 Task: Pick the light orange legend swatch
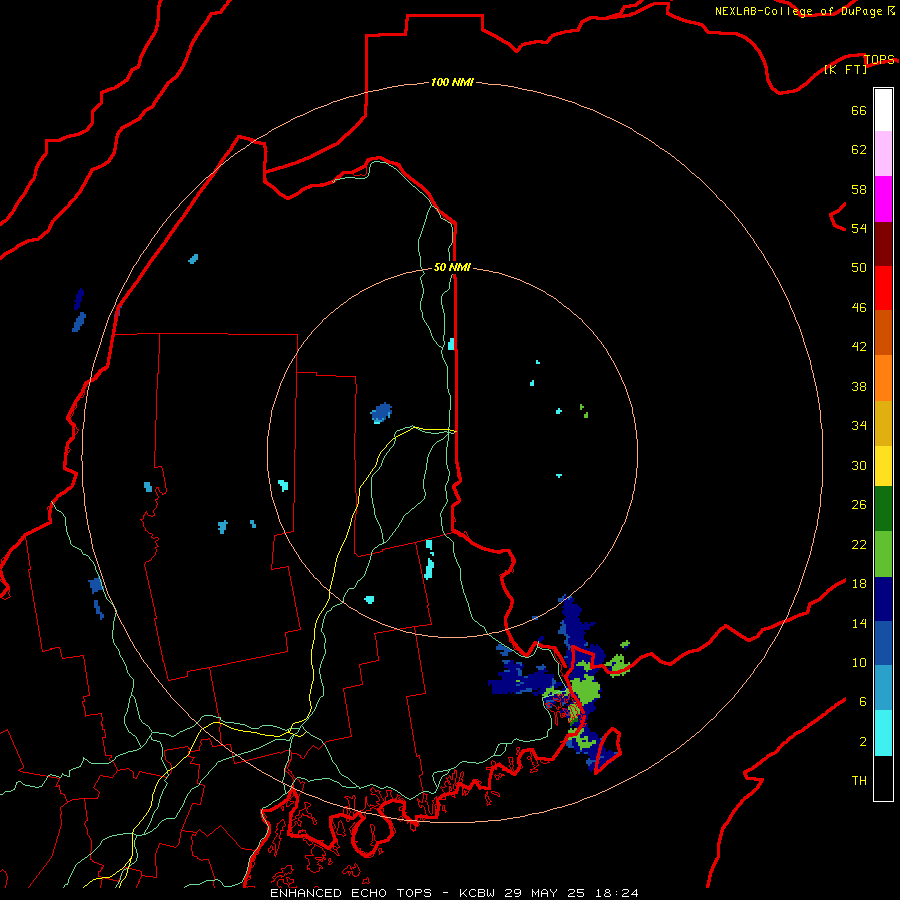pyautogui.click(x=883, y=378)
